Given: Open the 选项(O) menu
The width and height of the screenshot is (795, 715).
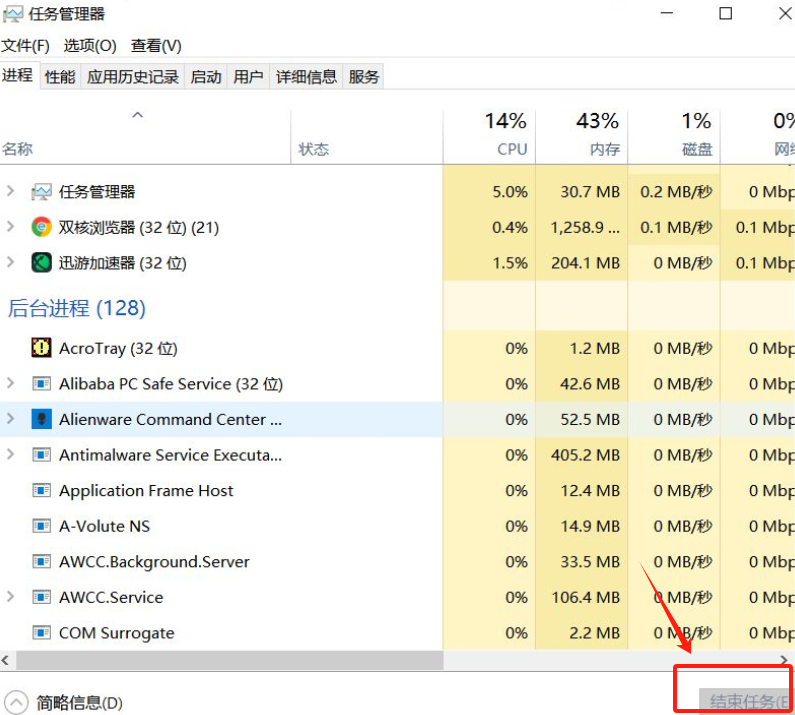Looking at the screenshot, I should click(x=90, y=46).
